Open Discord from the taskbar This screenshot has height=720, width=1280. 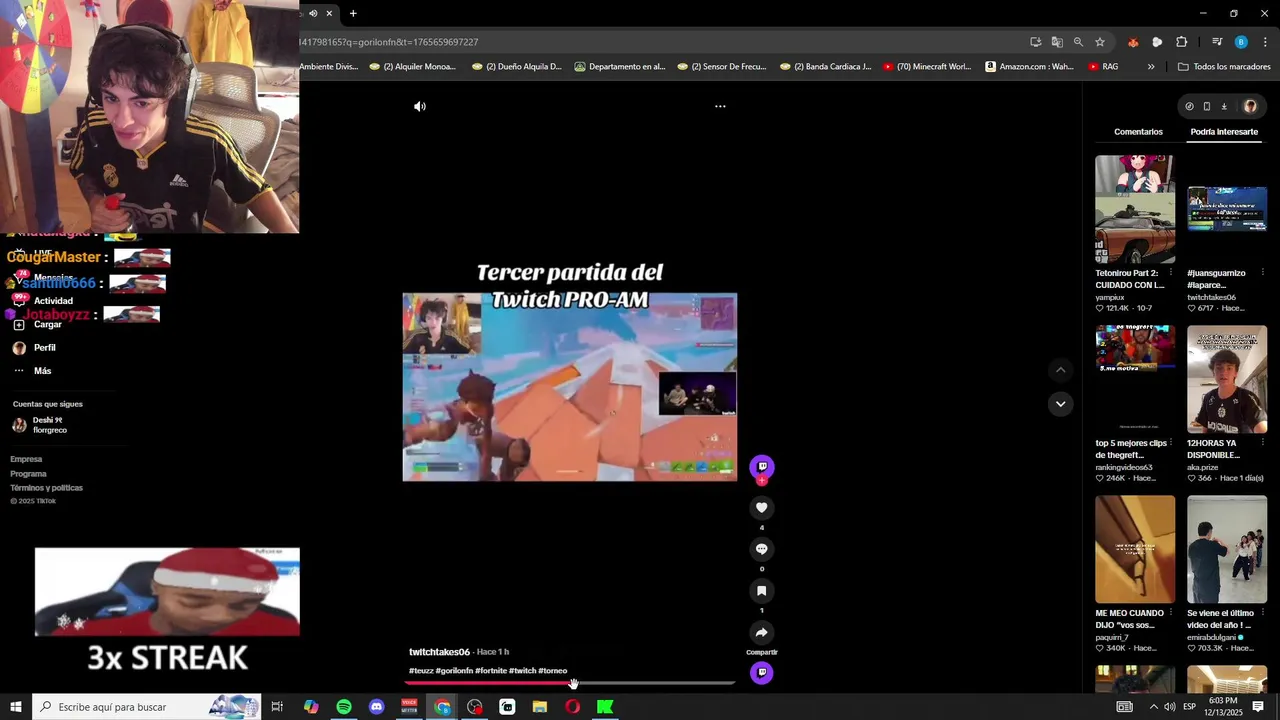point(376,707)
